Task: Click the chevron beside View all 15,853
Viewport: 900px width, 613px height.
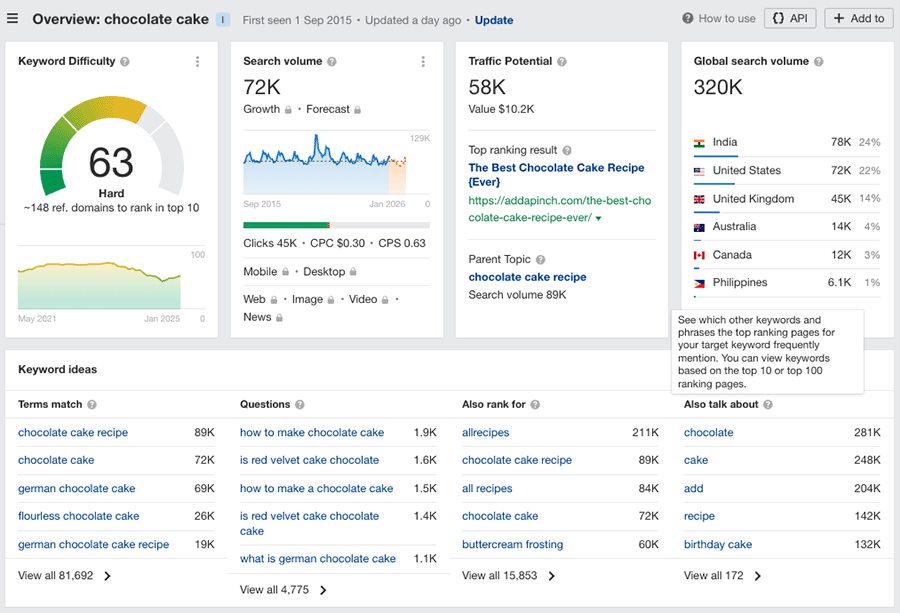Action: click(552, 576)
